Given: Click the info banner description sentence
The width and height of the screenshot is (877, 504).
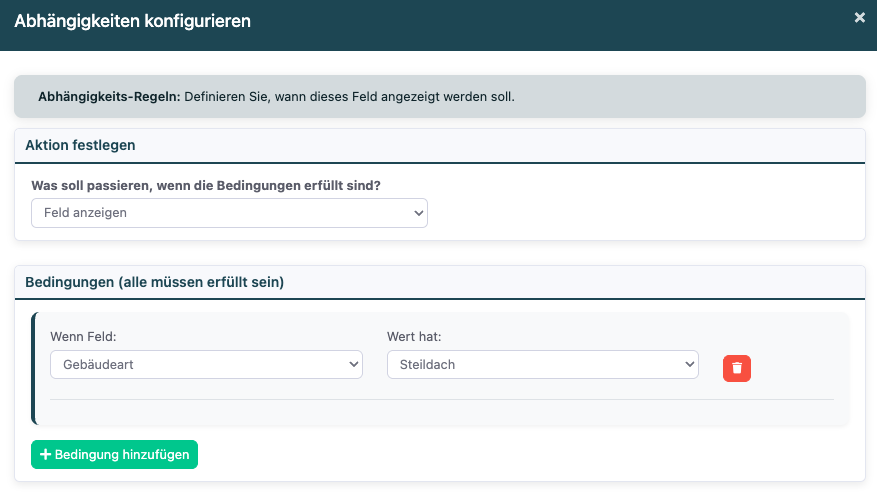Looking at the screenshot, I should (x=350, y=97).
